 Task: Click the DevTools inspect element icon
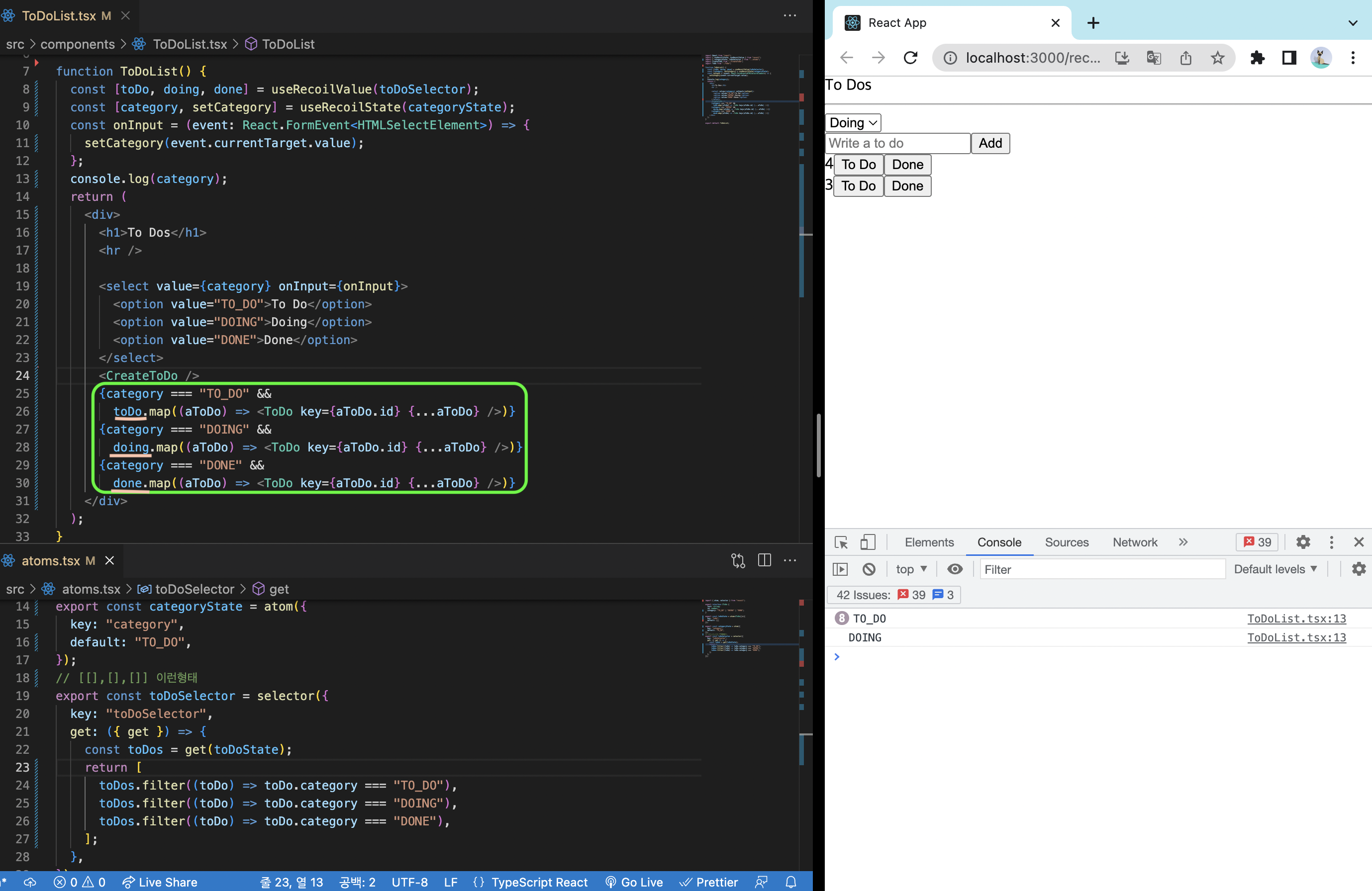point(841,542)
